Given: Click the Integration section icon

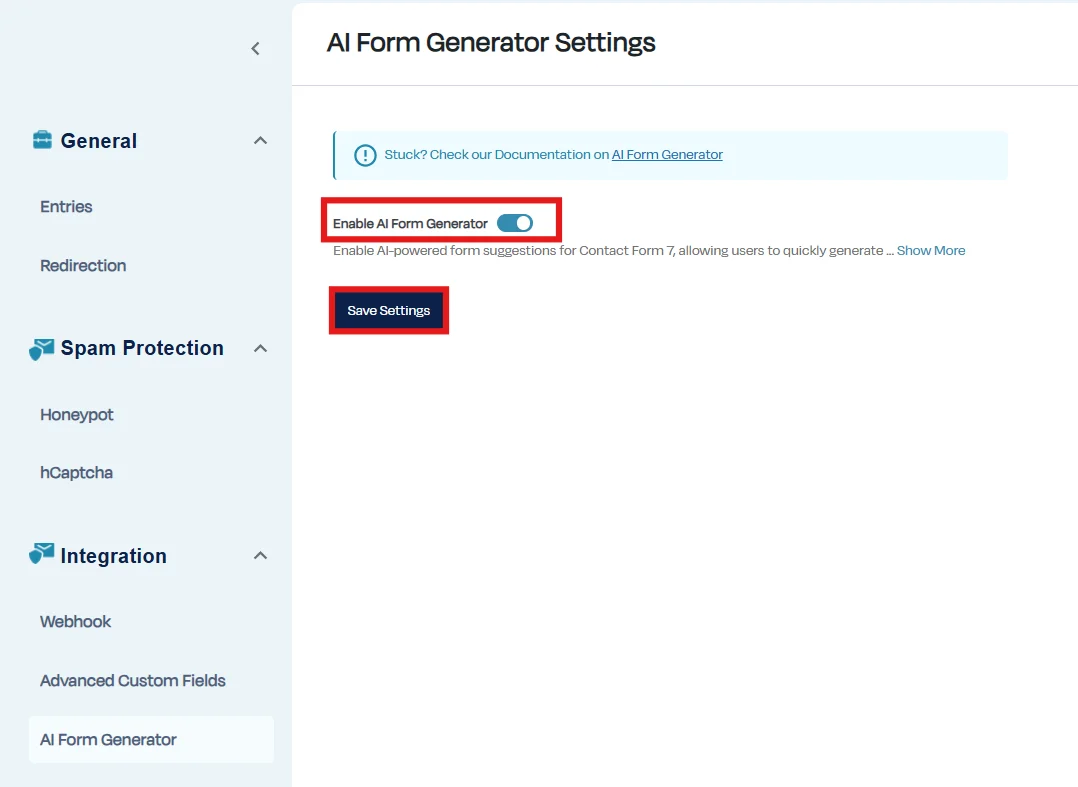Looking at the screenshot, I should click(41, 553).
